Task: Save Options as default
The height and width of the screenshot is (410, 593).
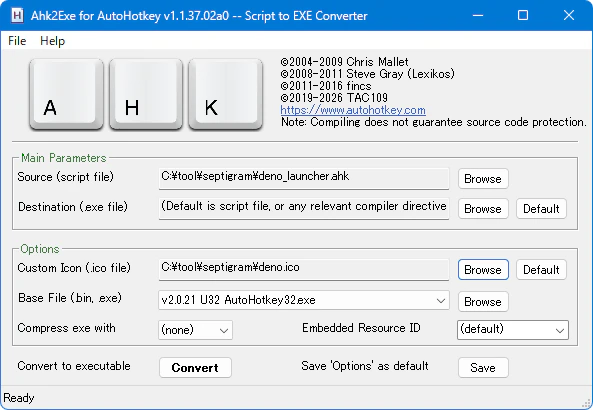Action: tap(483, 368)
